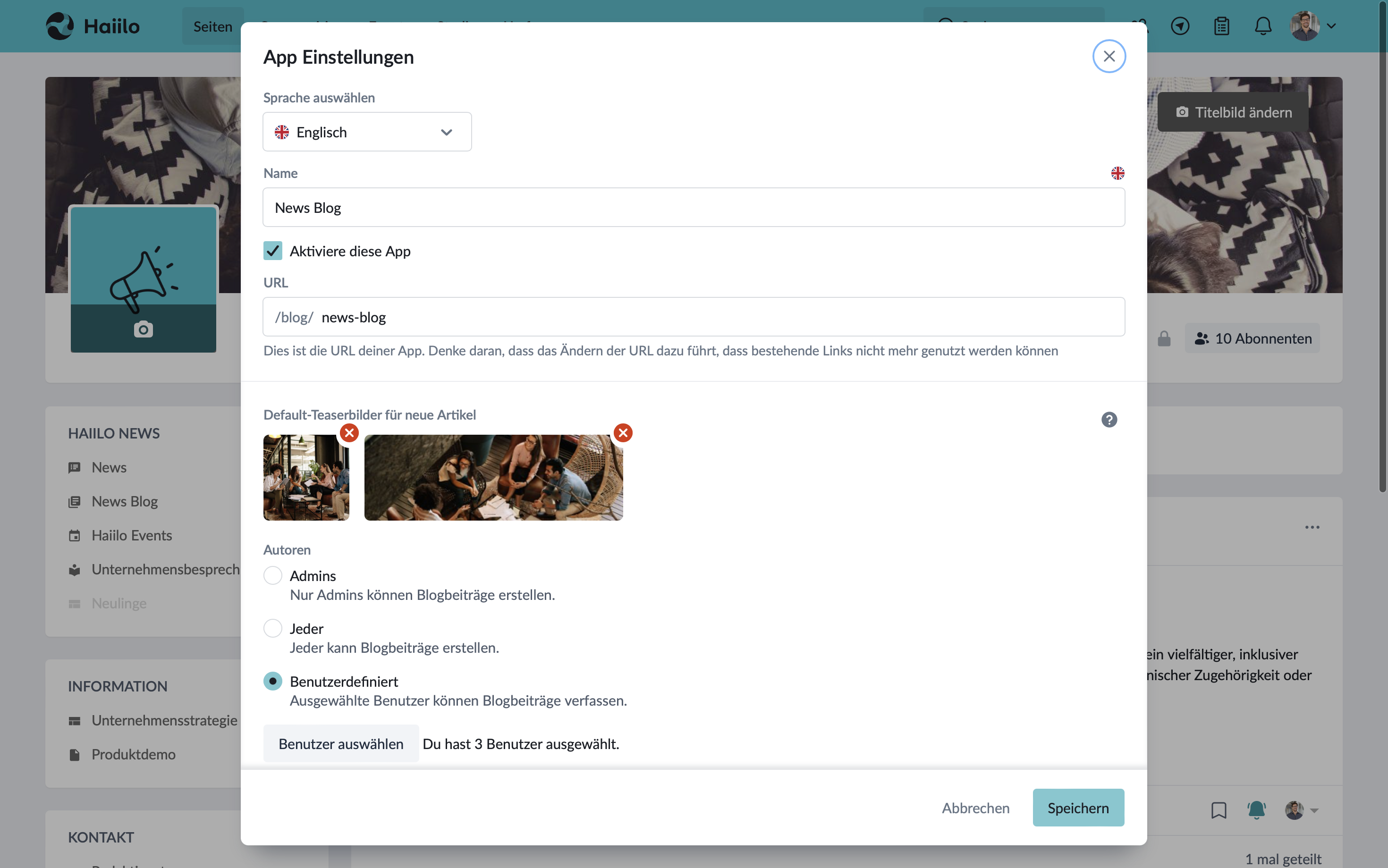
Task: Click the page scrollbar
Action: (1382, 246)
